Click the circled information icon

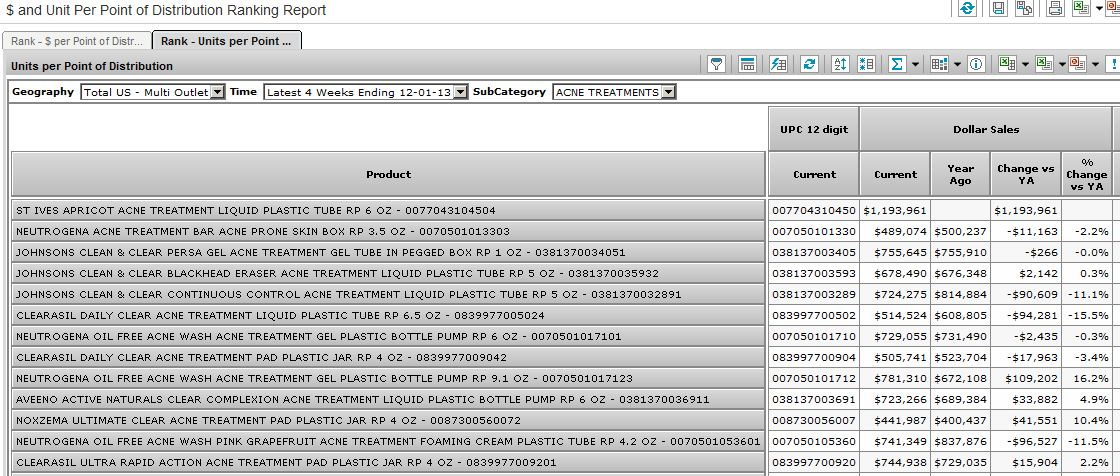click(975, 64)
